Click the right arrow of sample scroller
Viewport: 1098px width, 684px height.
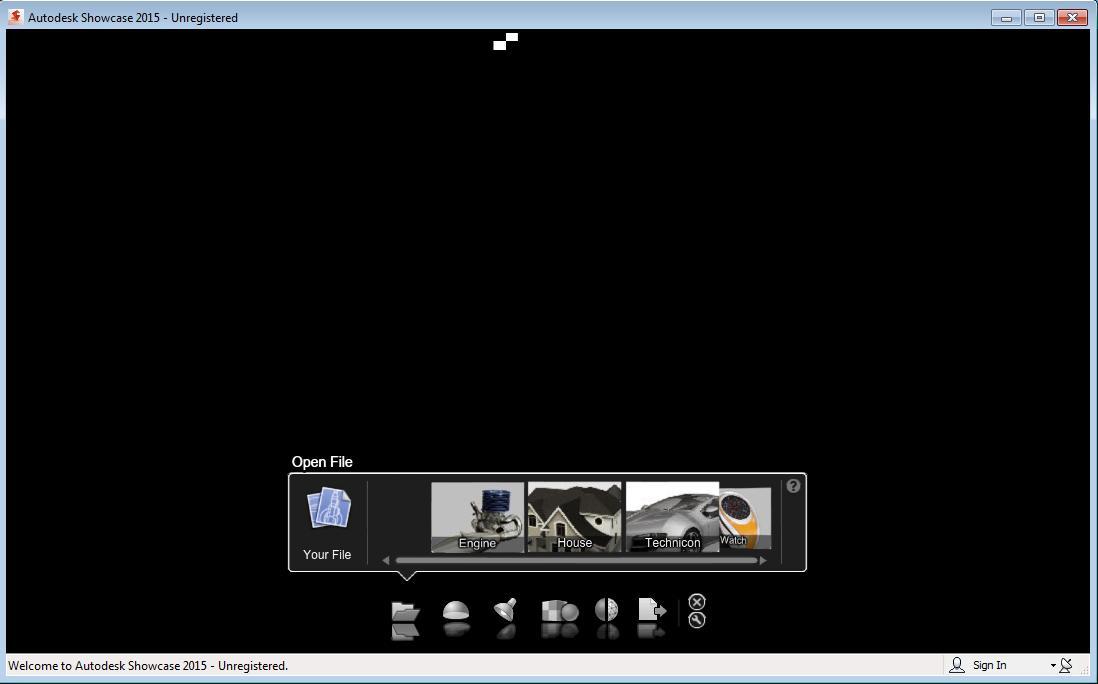click(763, 560)
